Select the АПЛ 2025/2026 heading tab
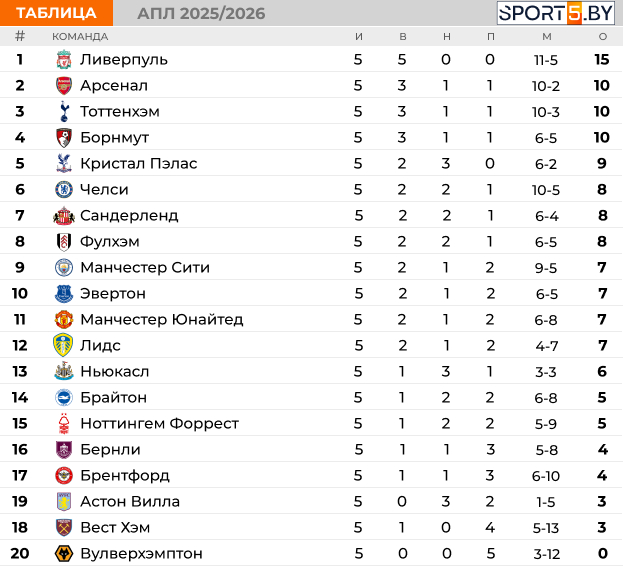 point(201,14)
